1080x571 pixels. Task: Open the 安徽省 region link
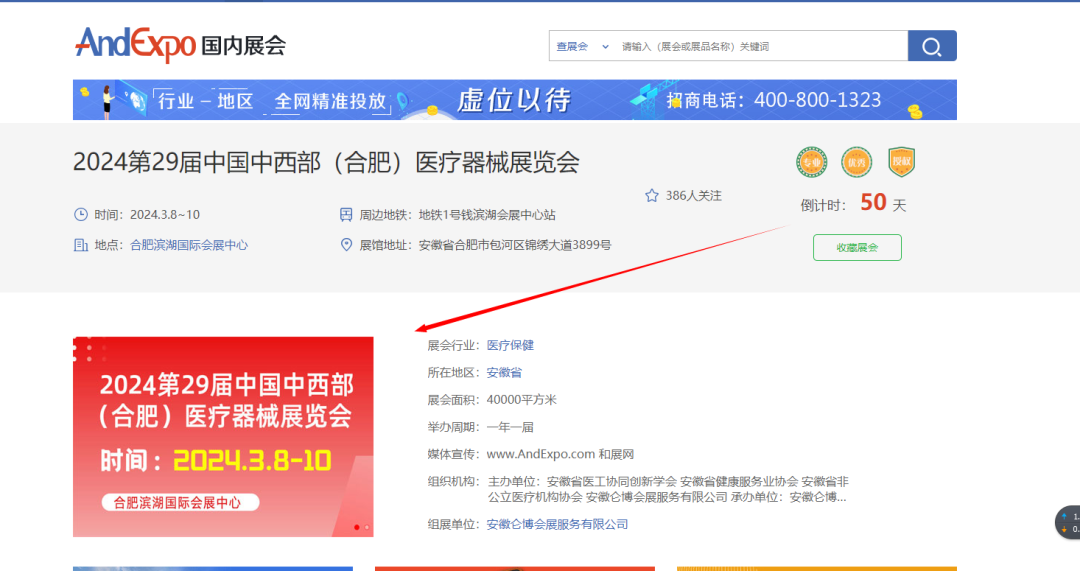click(504, 373)
